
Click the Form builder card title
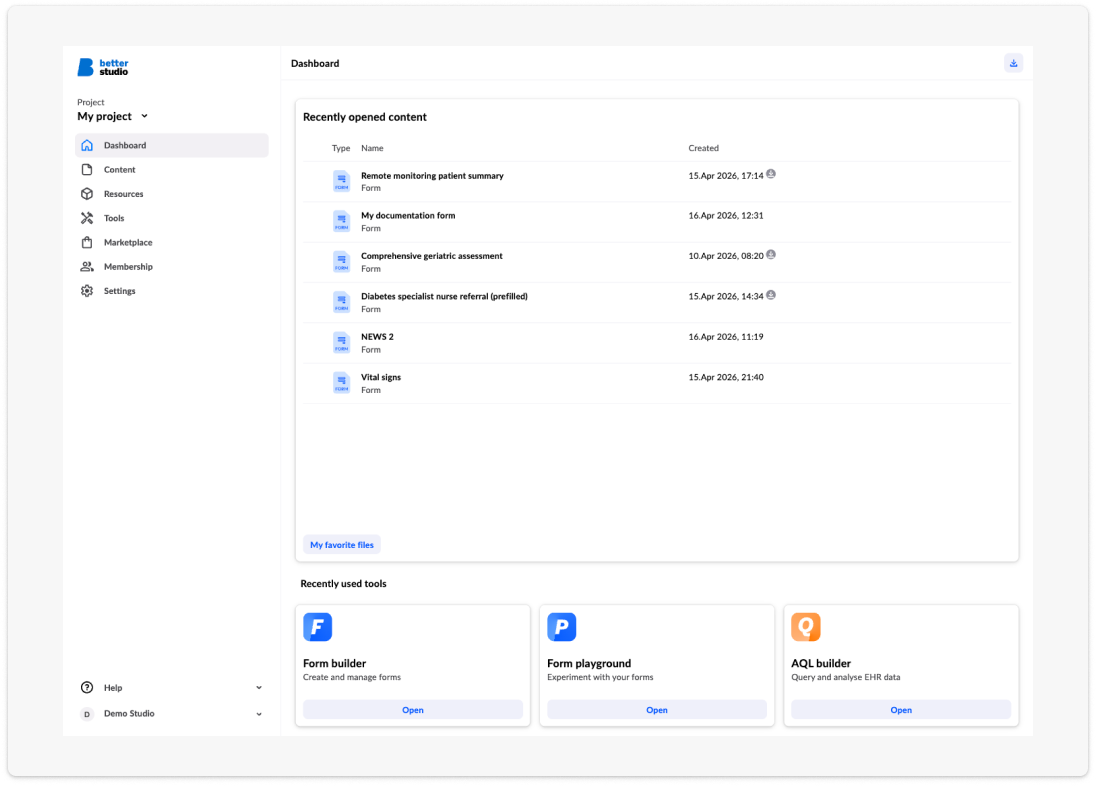coord(334,664)
